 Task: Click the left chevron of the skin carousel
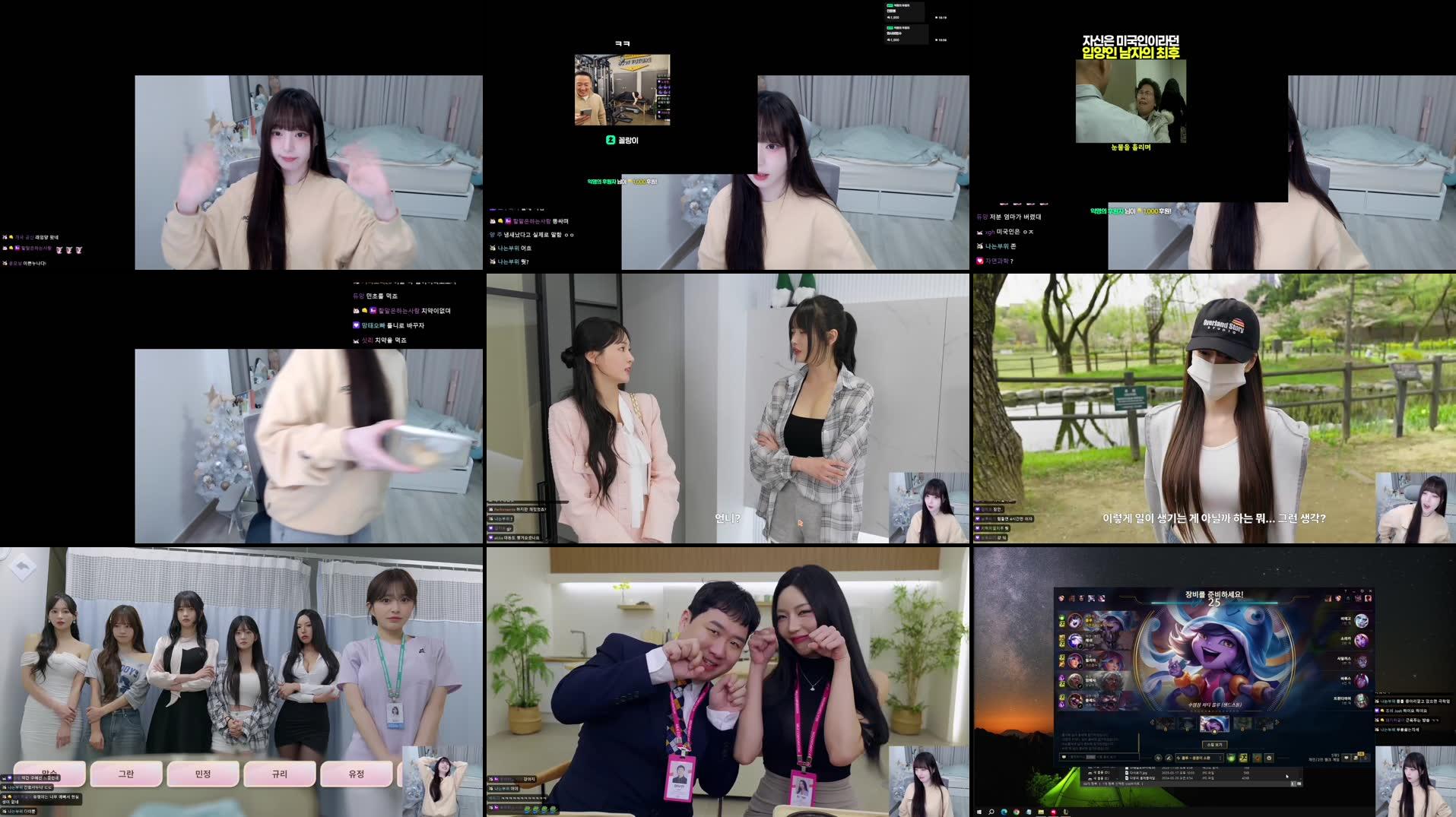click(x=1153, y=724)
